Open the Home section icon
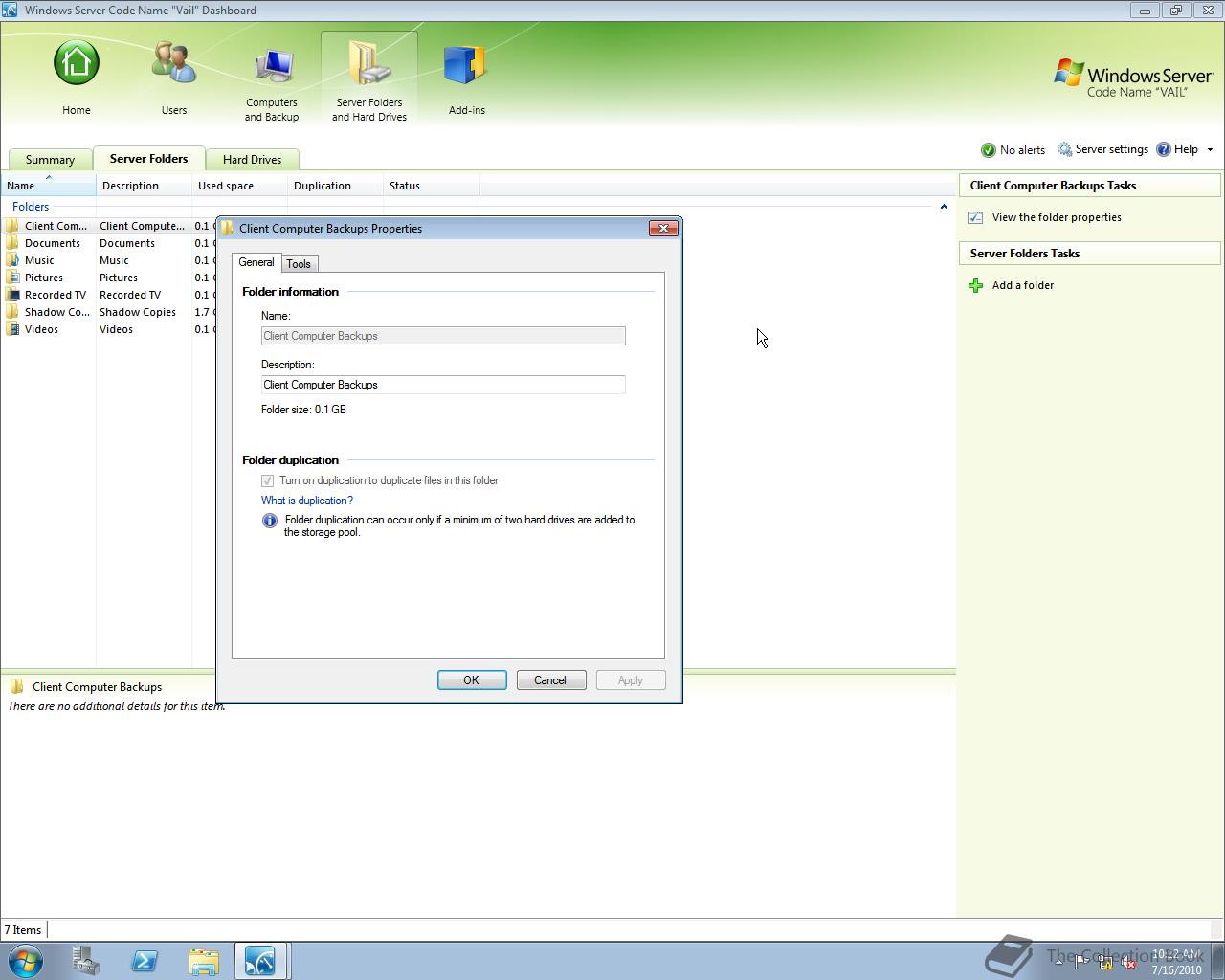1225x980 pixels. click(x=77, y=64)
